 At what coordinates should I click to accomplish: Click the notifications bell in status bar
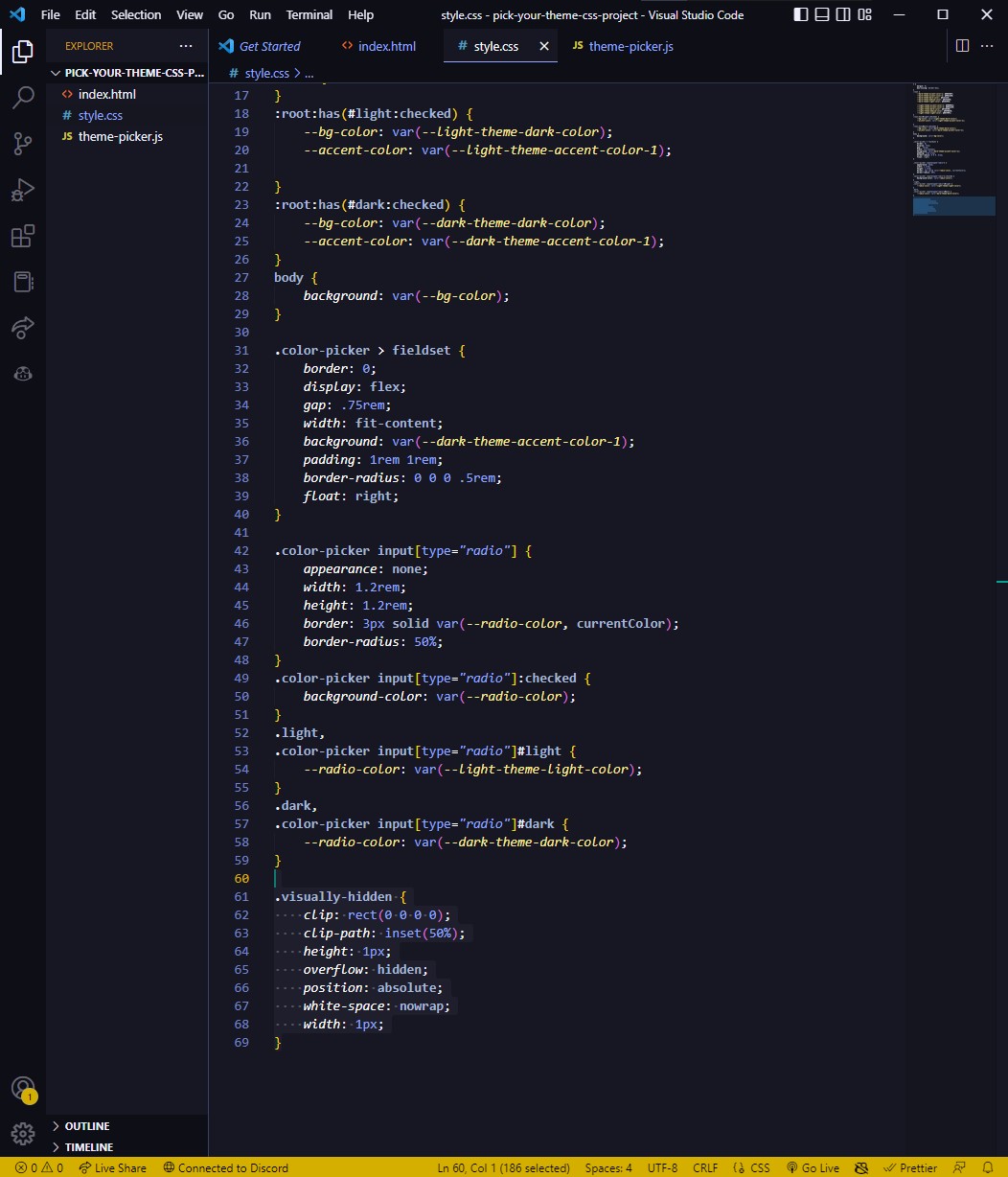[x=989, y=1167]
